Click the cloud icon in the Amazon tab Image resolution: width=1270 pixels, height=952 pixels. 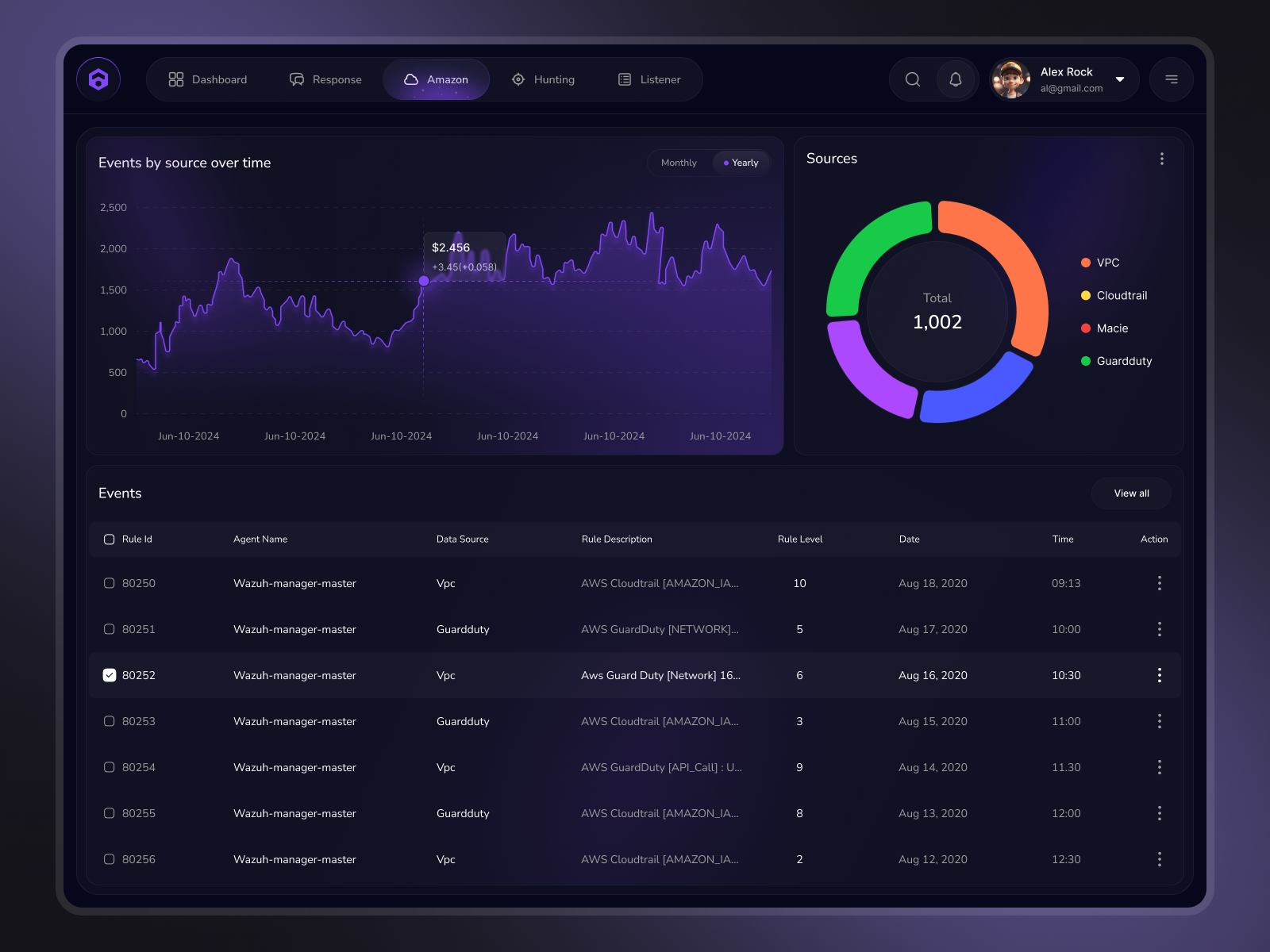pyautogui.click(x=412, y=79)
